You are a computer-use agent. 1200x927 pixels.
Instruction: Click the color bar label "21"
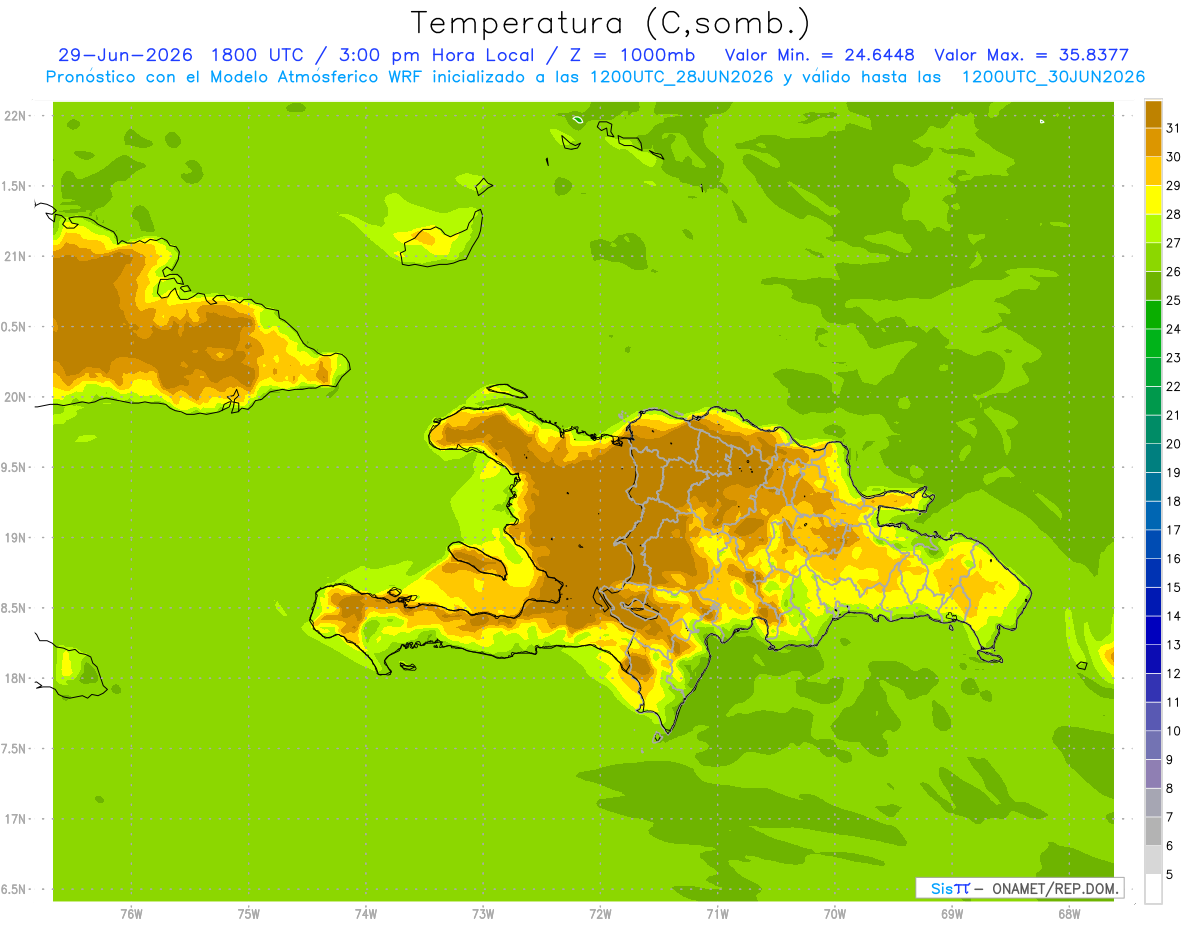(1174, 415)
